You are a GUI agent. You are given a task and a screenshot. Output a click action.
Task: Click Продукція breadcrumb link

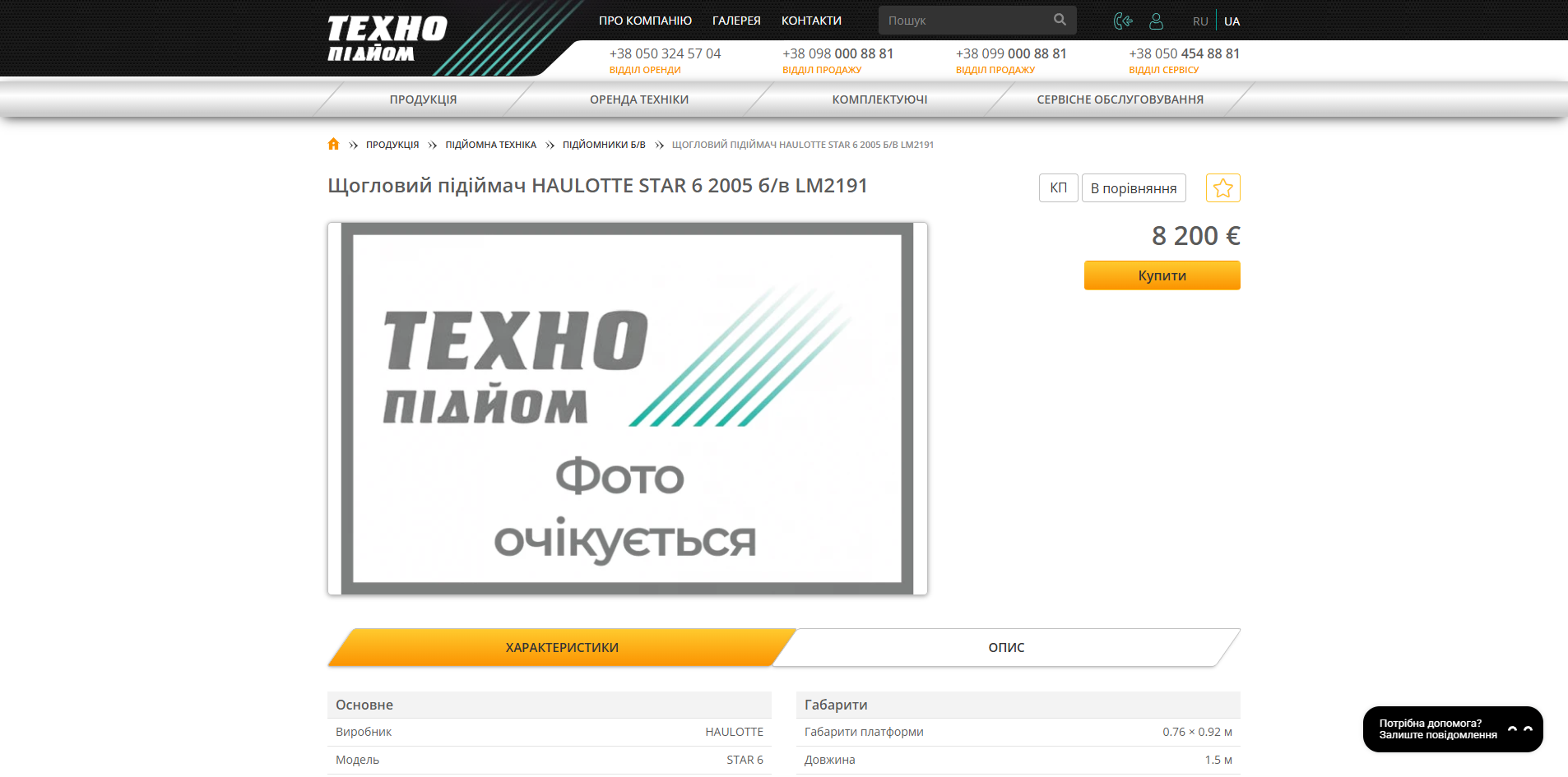392,145
